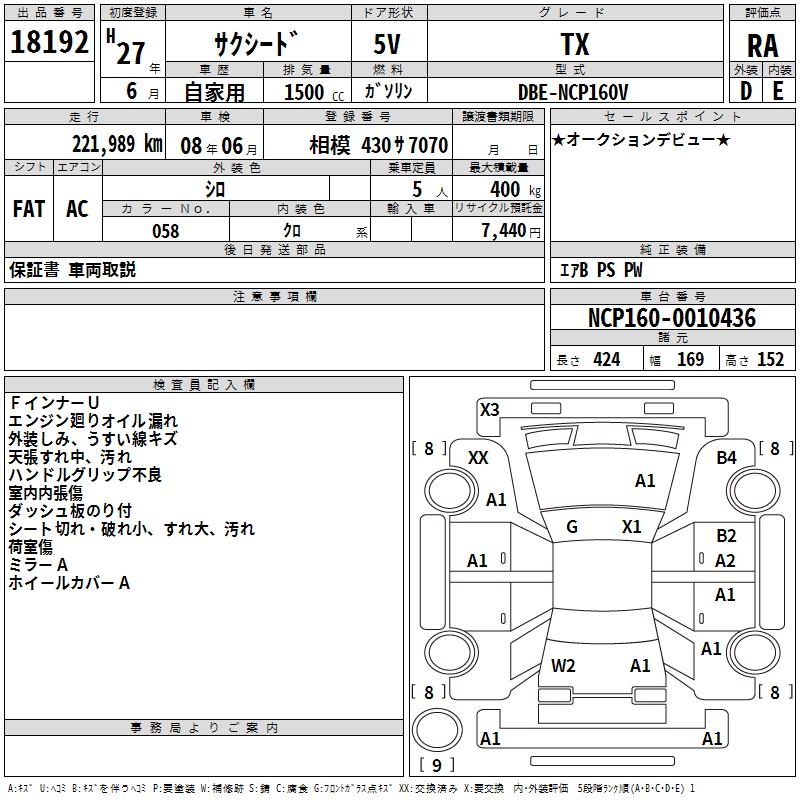Click the B4 dent mark on fender
Viewport: 800px width, 800px height.
pos(726,458)
